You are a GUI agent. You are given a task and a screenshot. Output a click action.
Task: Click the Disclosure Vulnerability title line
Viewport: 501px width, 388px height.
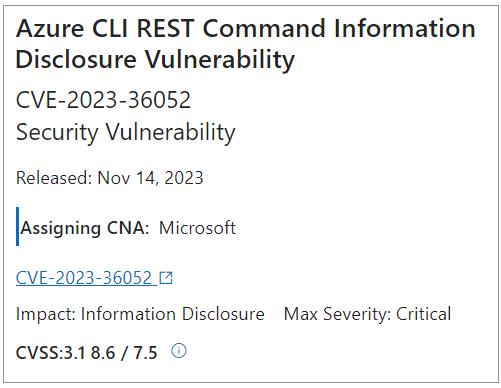click(x=155, y=60)
